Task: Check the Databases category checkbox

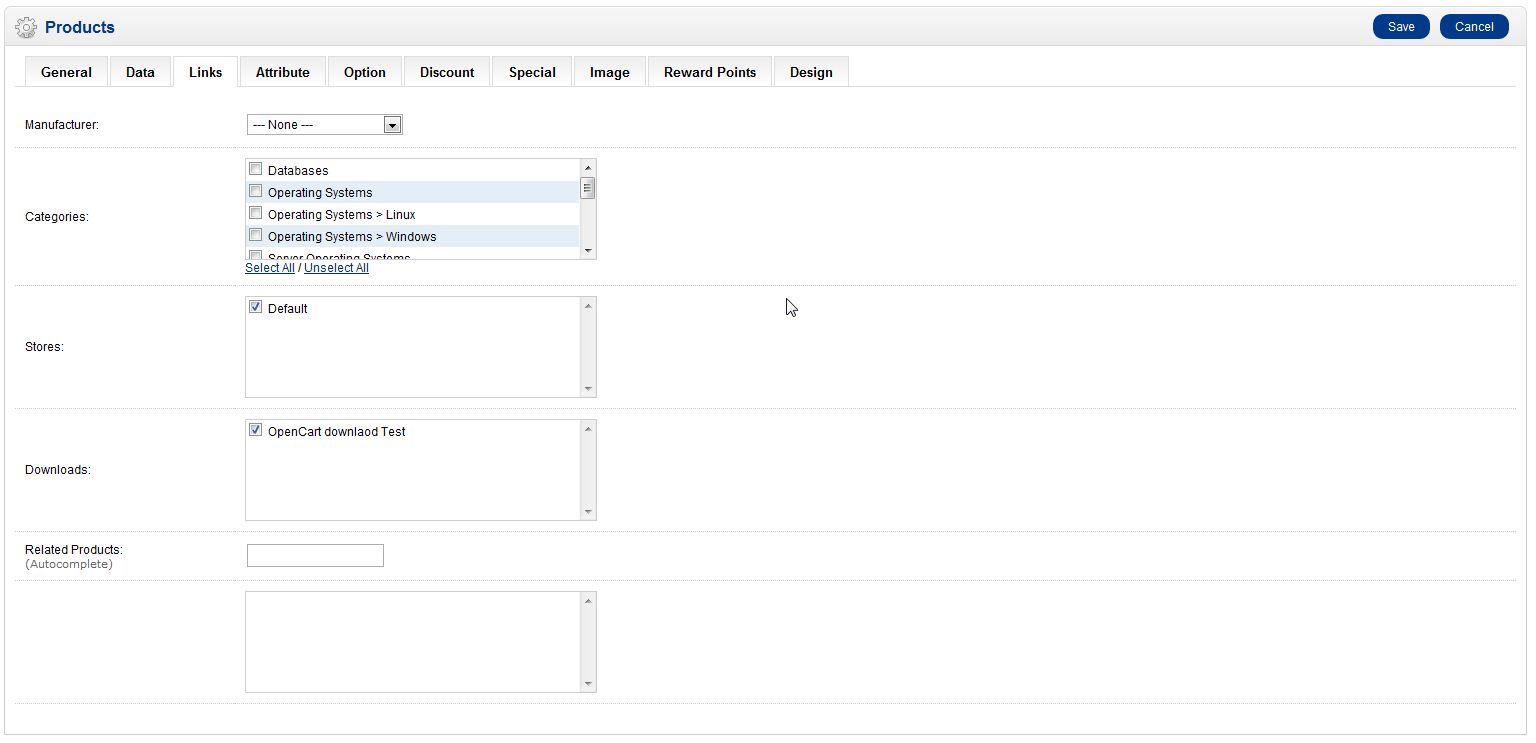Action: coord(256,169)
